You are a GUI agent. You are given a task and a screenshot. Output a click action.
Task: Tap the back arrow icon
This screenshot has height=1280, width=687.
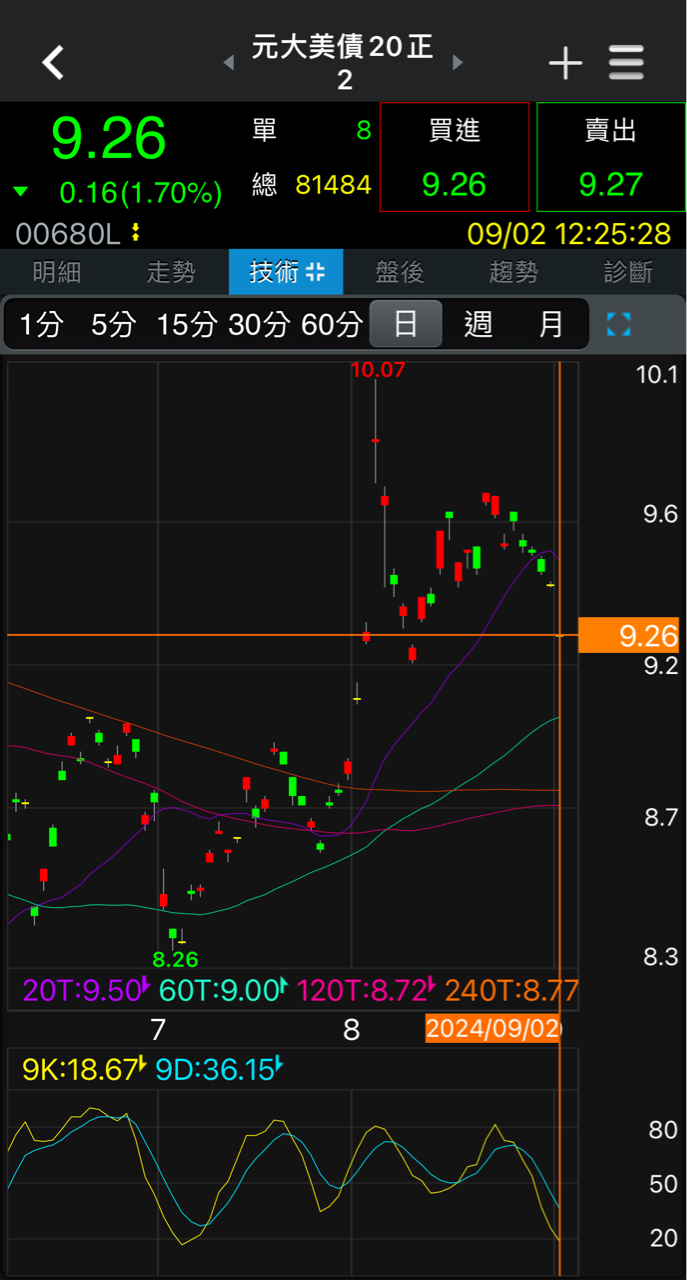click(53, 62)
